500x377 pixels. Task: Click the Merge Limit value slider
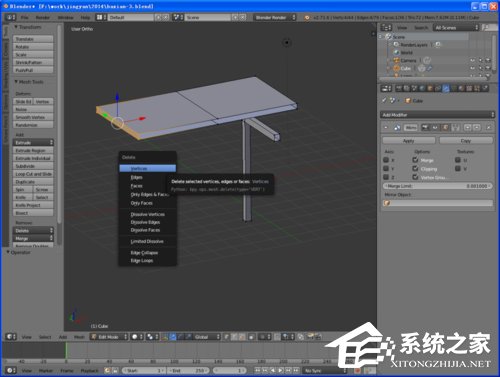coord(437,186)
